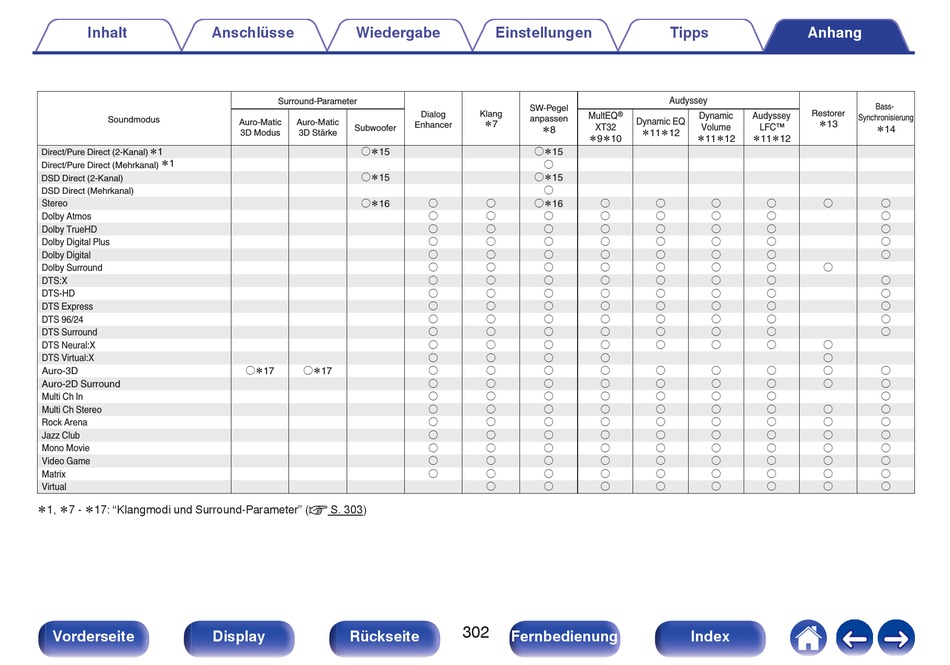Click the Dynamic EQ column header
The image size is (950, 665).
point(660,127)
